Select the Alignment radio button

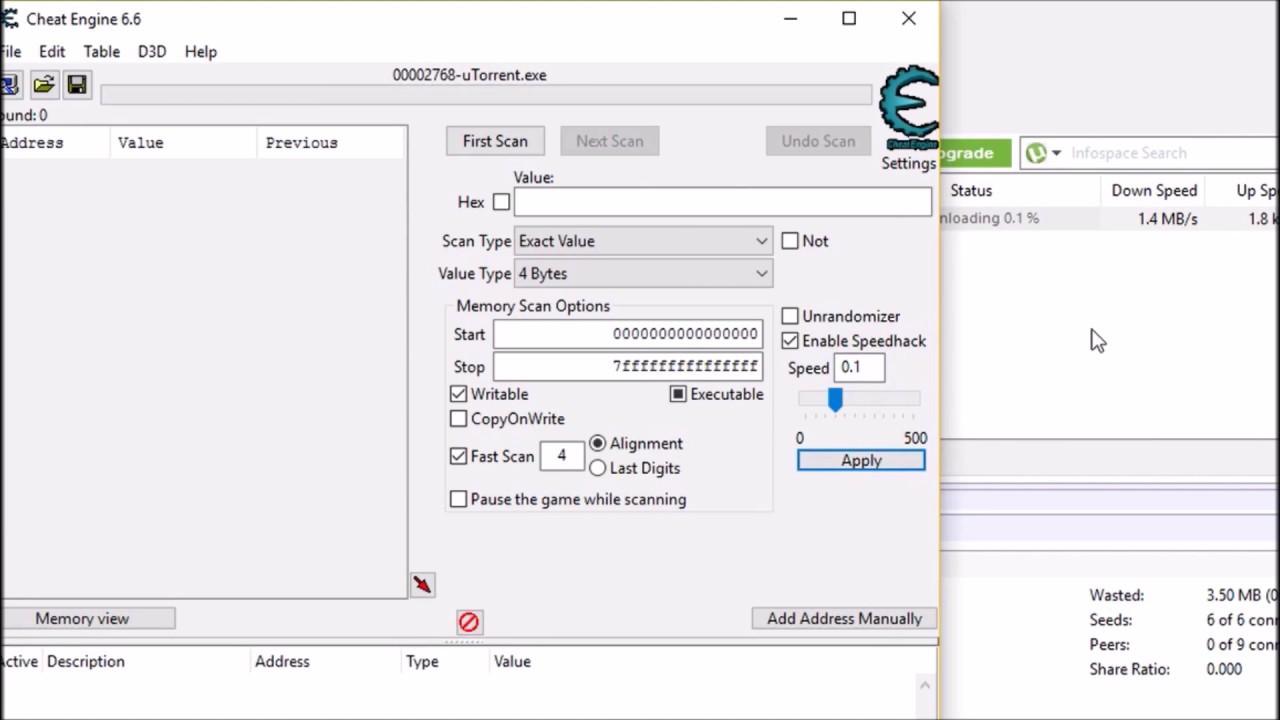point(597,443)
